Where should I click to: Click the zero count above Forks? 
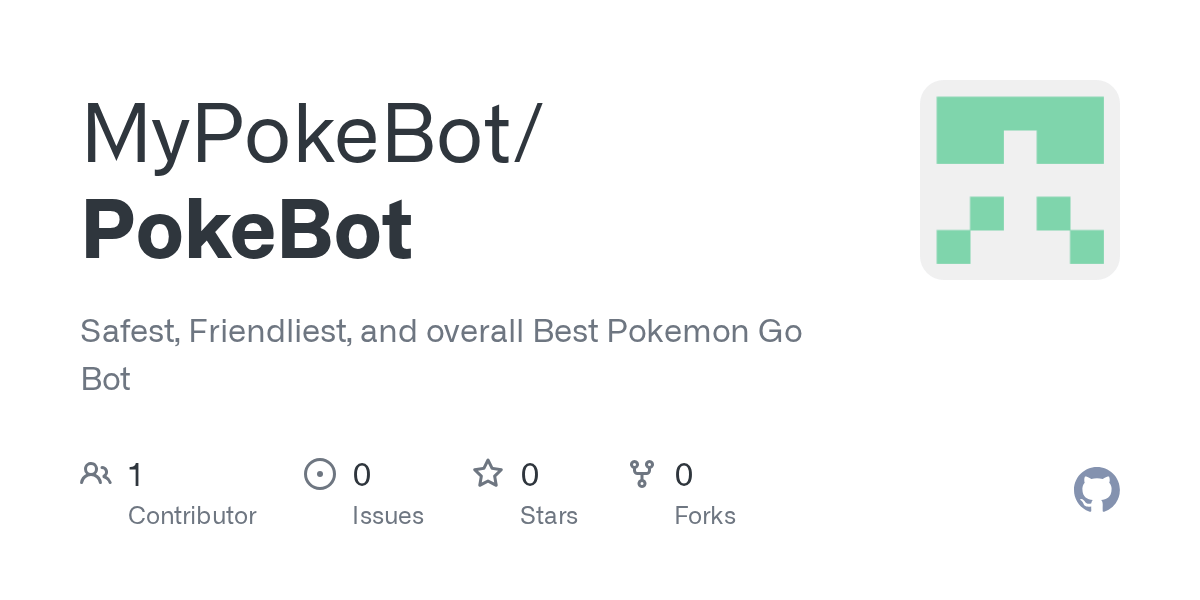point(684,474)
